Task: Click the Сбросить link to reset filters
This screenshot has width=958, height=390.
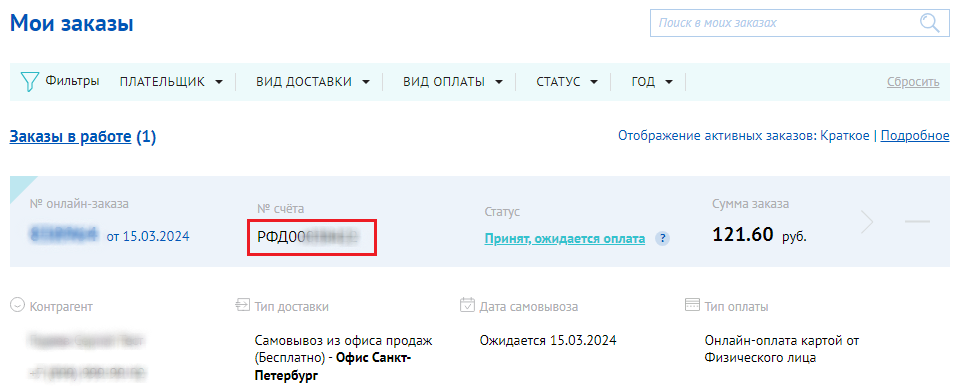Action: (913, 83)
